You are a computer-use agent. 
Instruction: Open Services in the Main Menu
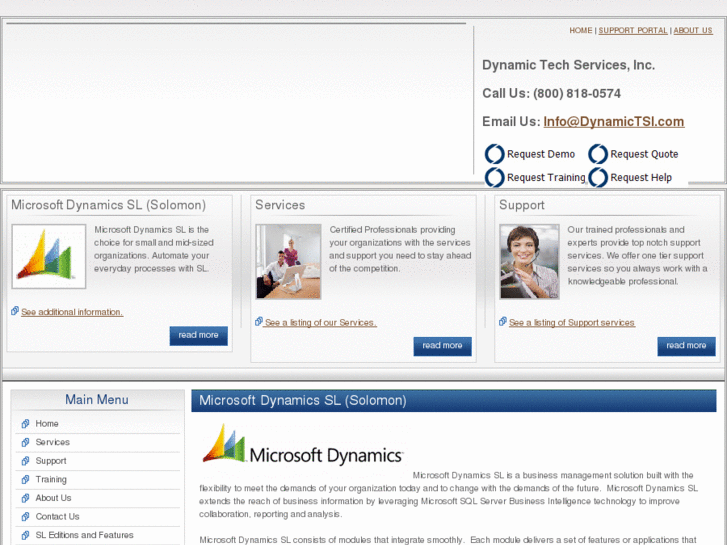pos(52,442)
